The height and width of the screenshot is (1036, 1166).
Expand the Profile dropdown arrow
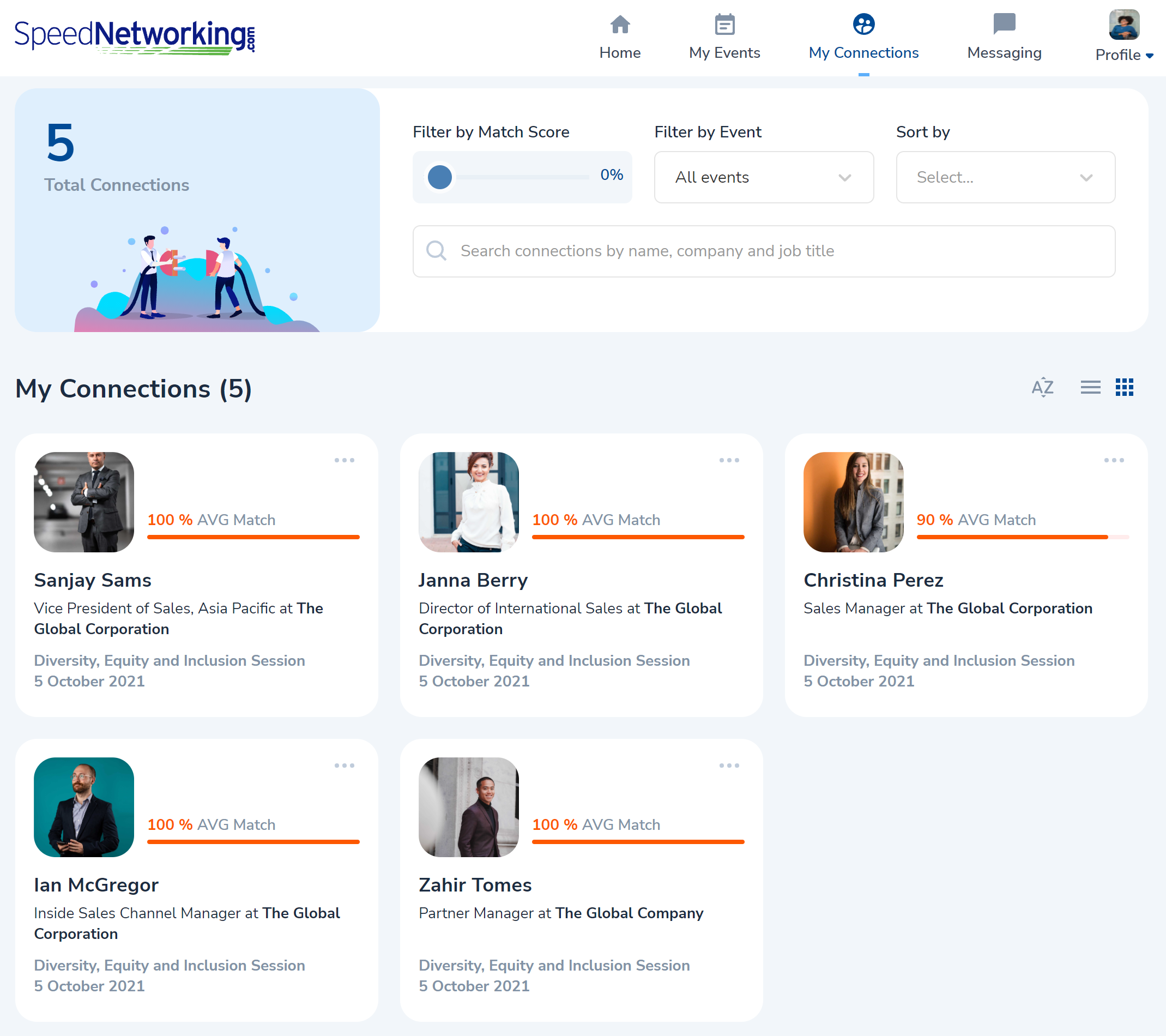(x=1149, y=55)
